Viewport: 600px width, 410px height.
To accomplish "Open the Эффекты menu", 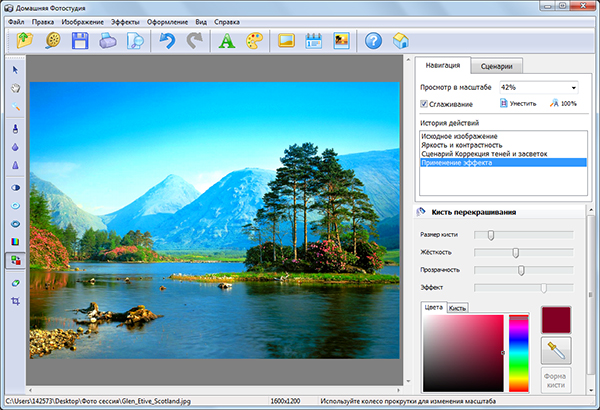I will [x=125, y=20].
